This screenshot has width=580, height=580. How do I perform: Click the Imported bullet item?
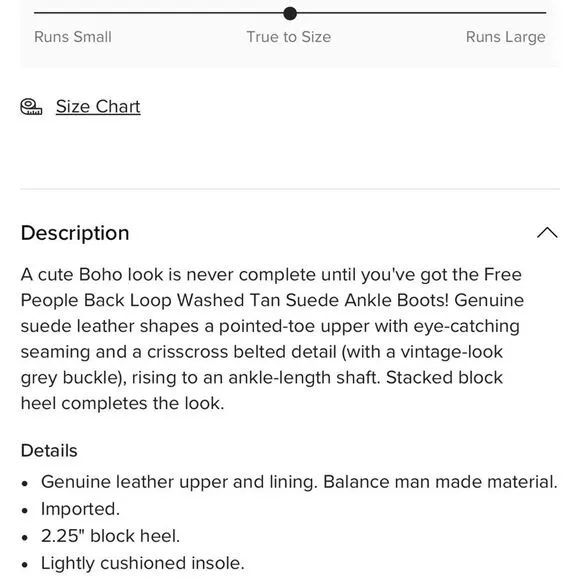point(80,509)
